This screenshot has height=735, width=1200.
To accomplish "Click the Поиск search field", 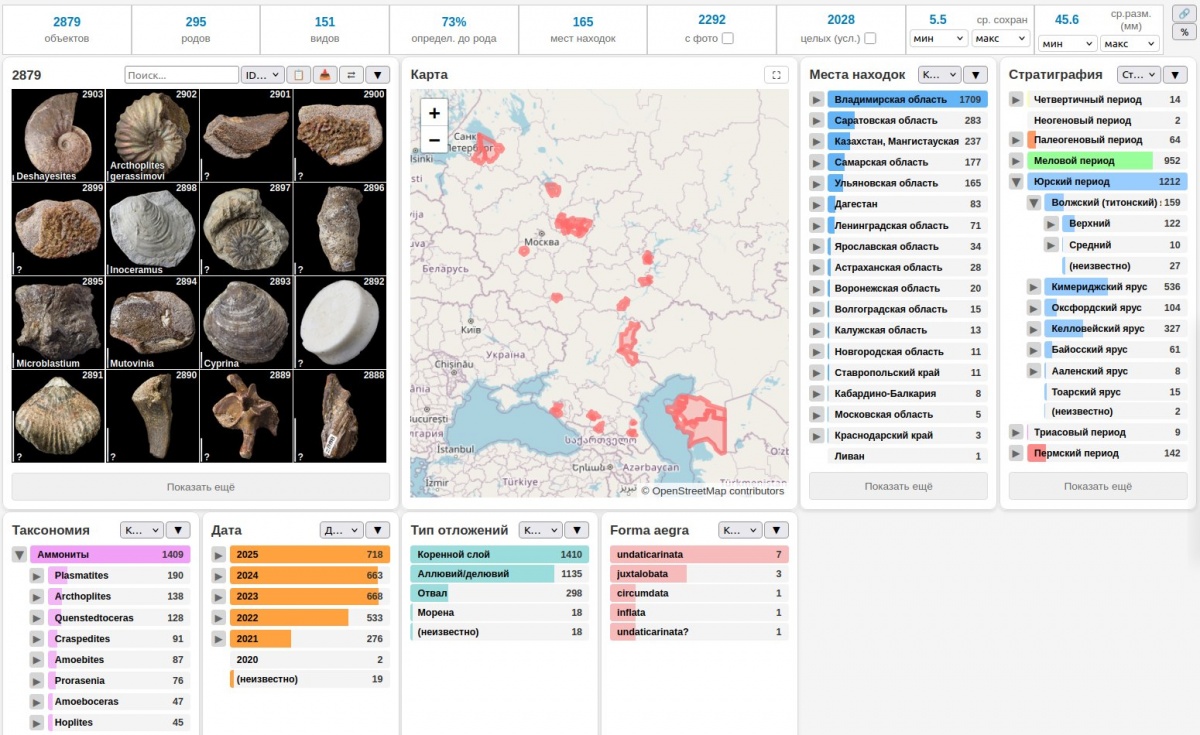I will point(181,75).
